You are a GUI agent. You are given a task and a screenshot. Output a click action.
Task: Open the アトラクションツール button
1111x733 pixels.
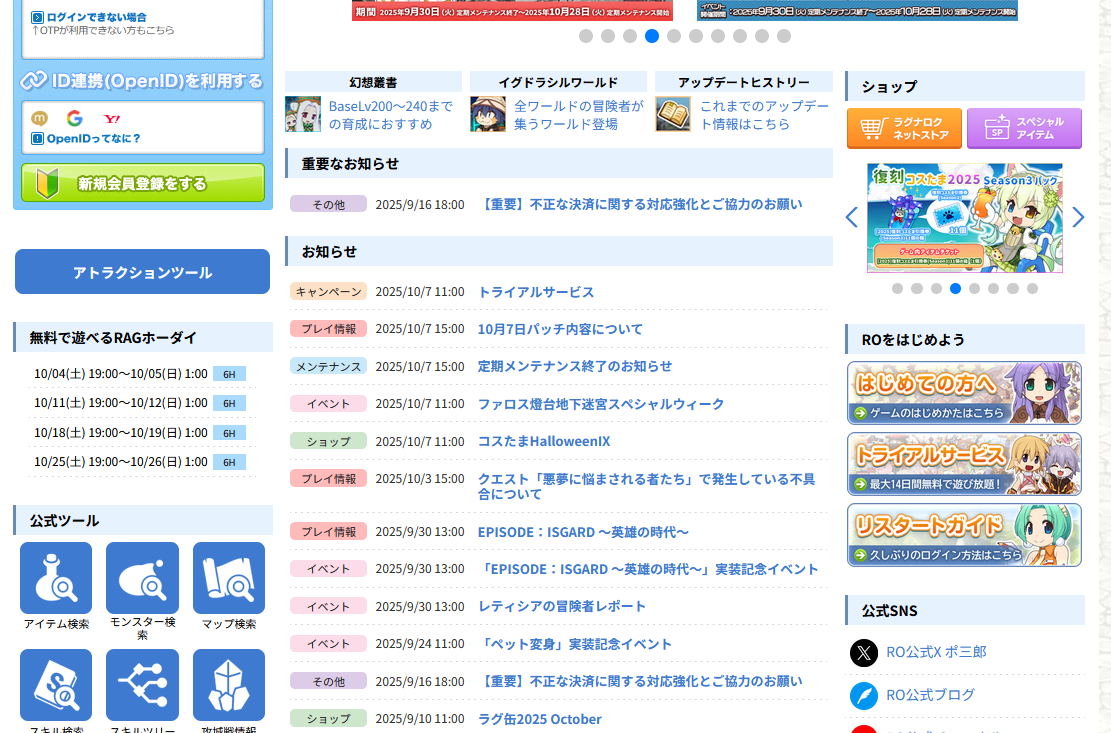pos(142,272)
